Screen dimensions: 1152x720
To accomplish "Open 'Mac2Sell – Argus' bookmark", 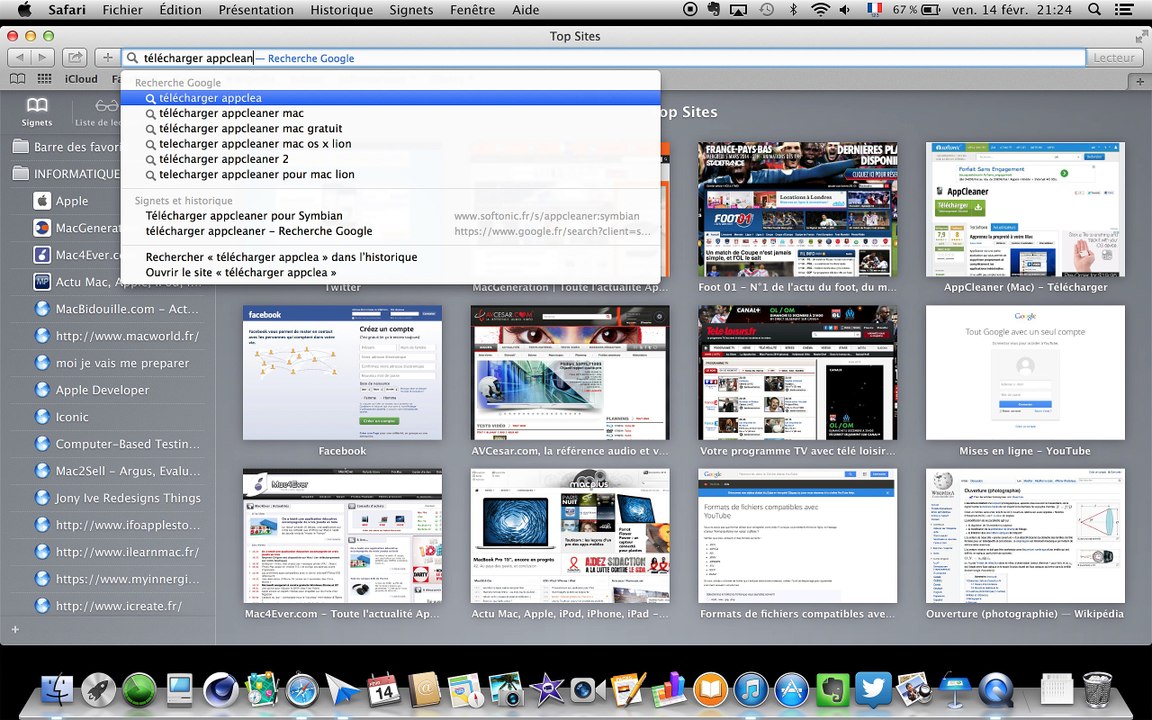I will click(118, 471).
